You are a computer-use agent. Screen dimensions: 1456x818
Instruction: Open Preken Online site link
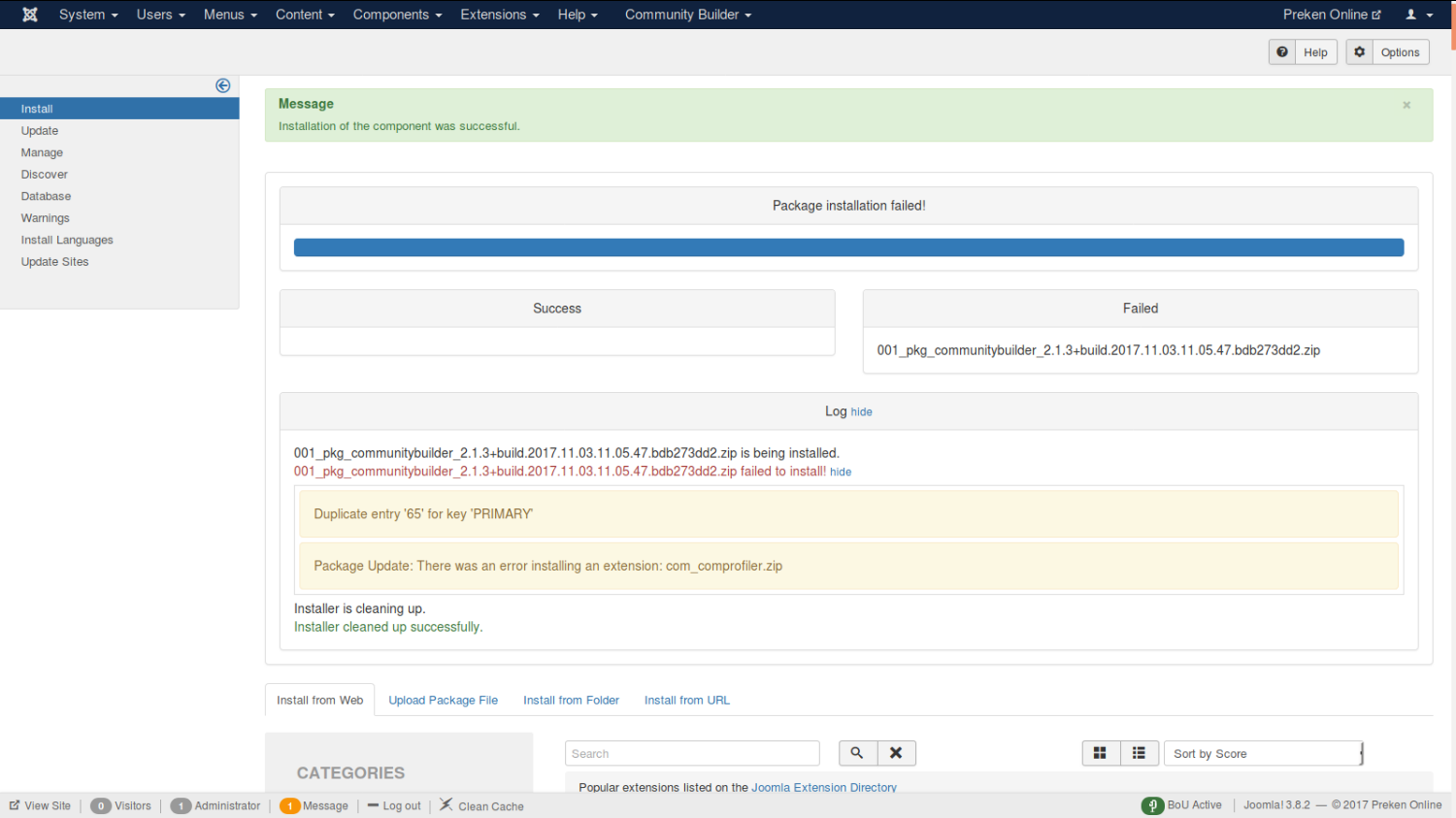coord(1332,15)
